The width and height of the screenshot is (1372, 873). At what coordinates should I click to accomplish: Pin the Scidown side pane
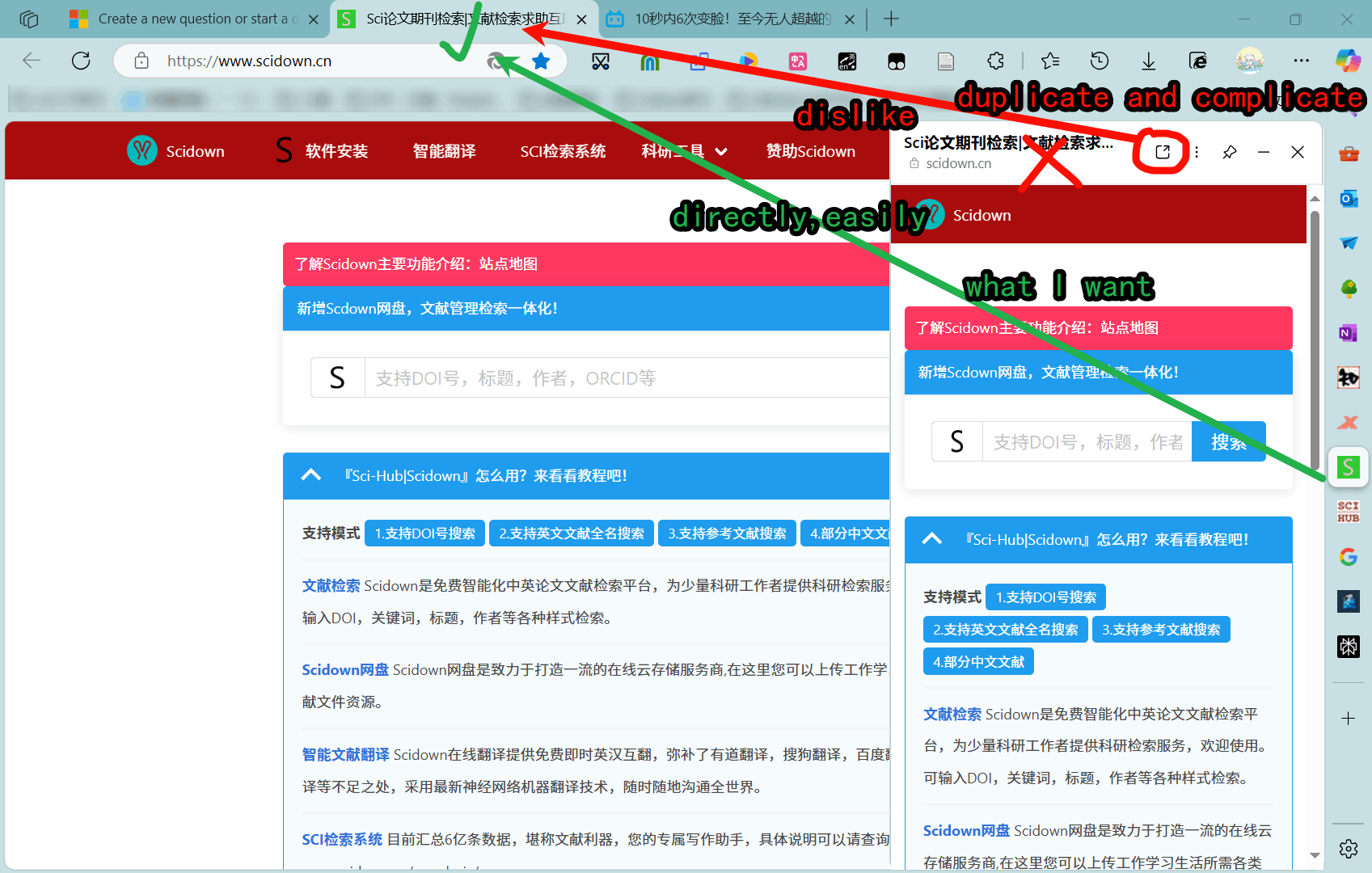pyautogui.click(x=1230, y=152)
